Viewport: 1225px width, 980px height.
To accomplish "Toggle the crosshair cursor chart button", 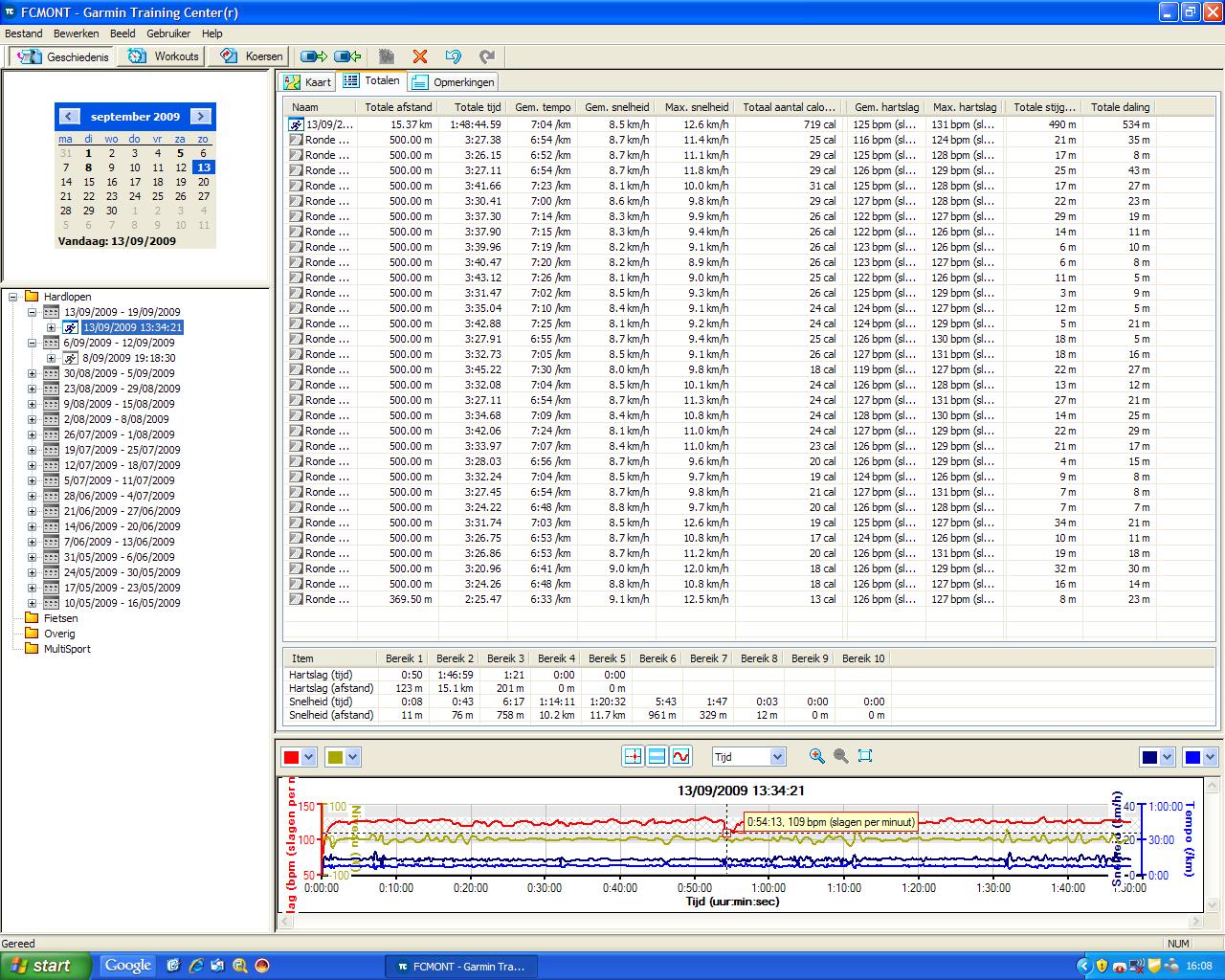I will (633, 756).
